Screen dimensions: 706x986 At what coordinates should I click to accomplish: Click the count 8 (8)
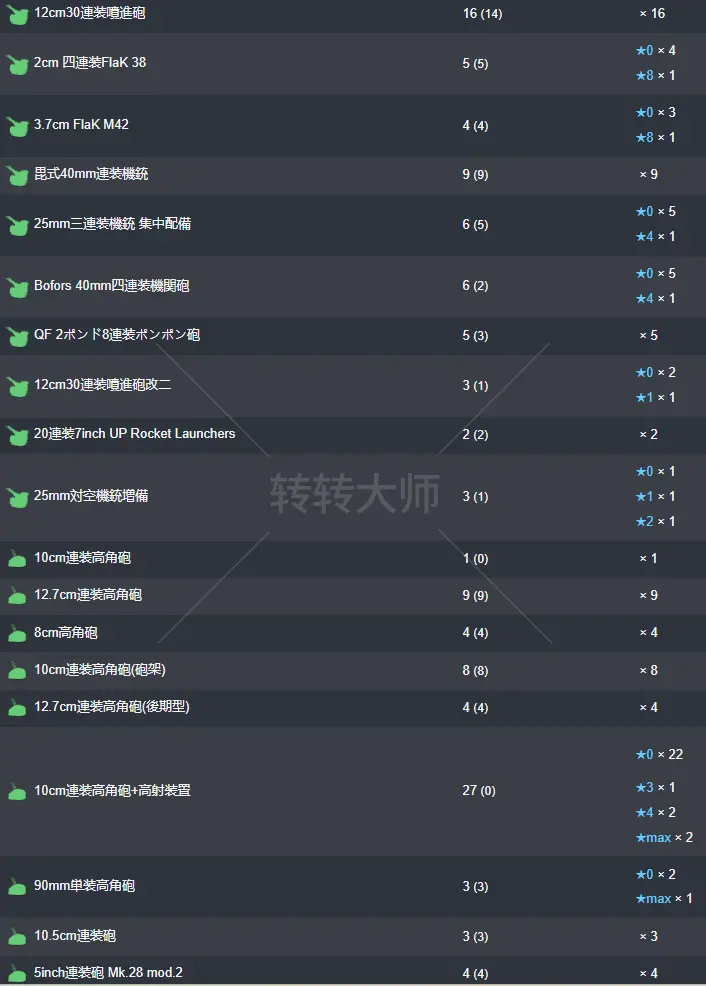(x=475, y=670)
